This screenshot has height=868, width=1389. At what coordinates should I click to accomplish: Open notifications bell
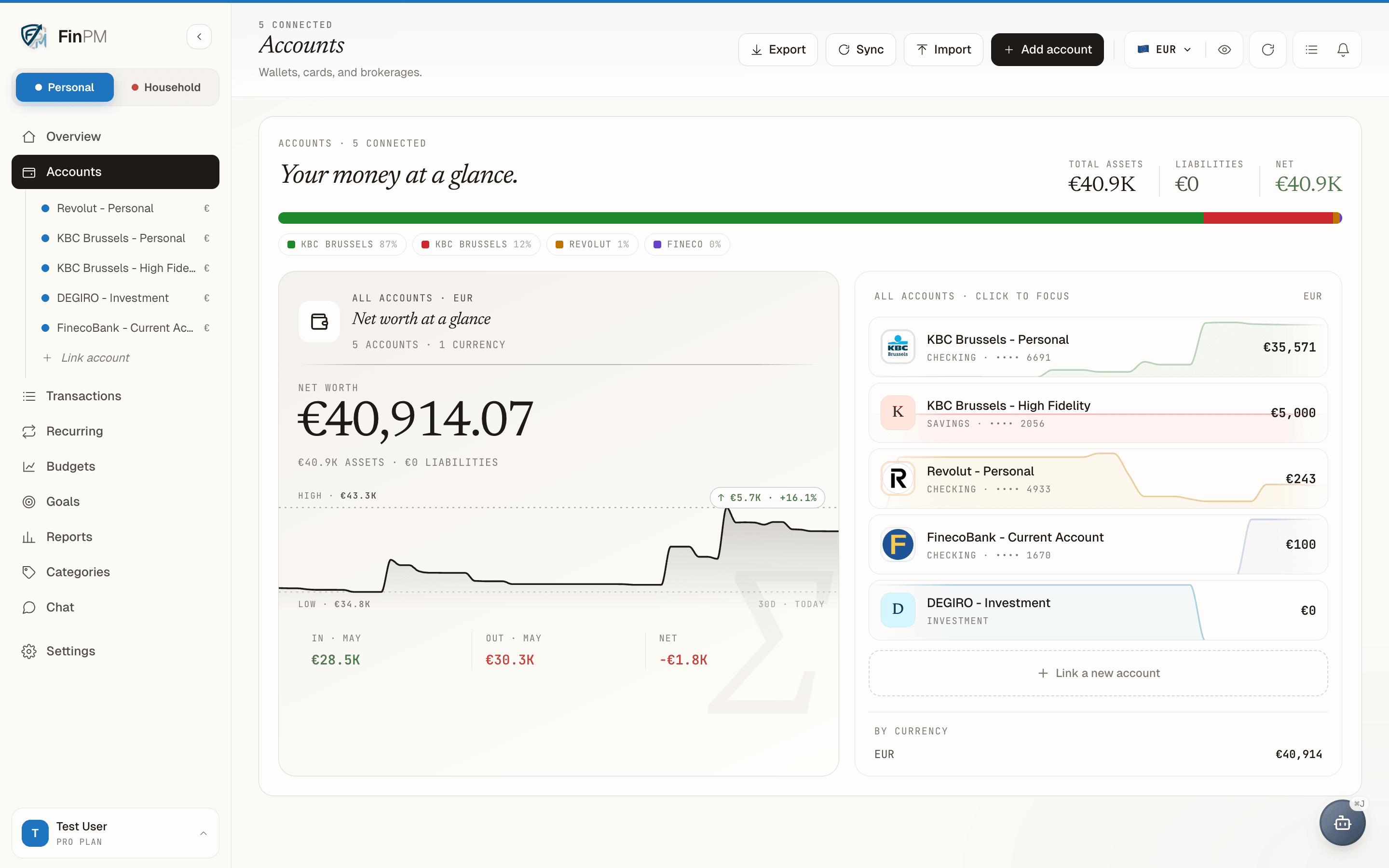1343,49
